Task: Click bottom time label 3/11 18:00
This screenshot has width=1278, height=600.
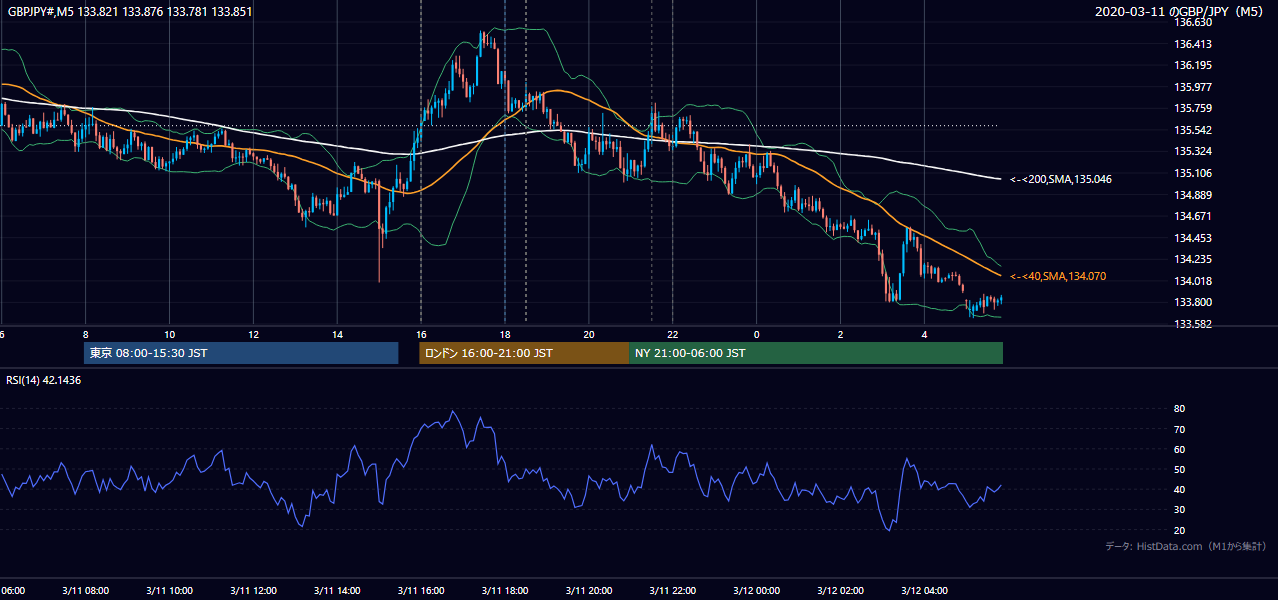Action: click(x=505, y=591)
